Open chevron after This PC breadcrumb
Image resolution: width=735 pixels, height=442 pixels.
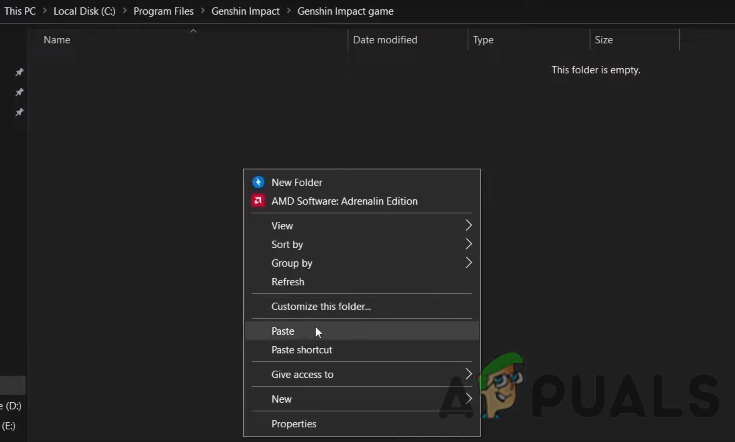[x=45, y=11]
